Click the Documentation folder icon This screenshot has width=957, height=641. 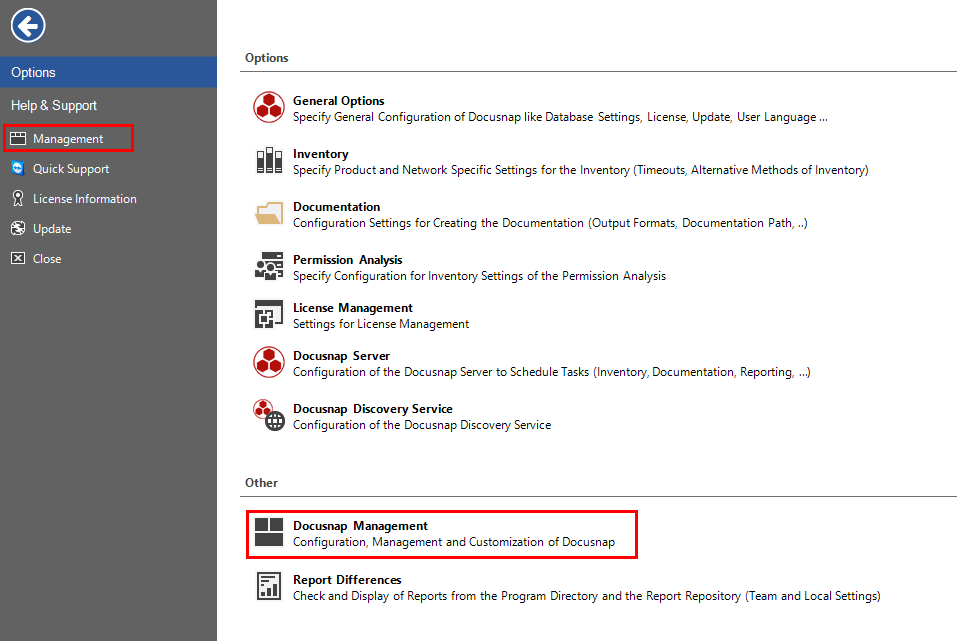click(269, 213)
